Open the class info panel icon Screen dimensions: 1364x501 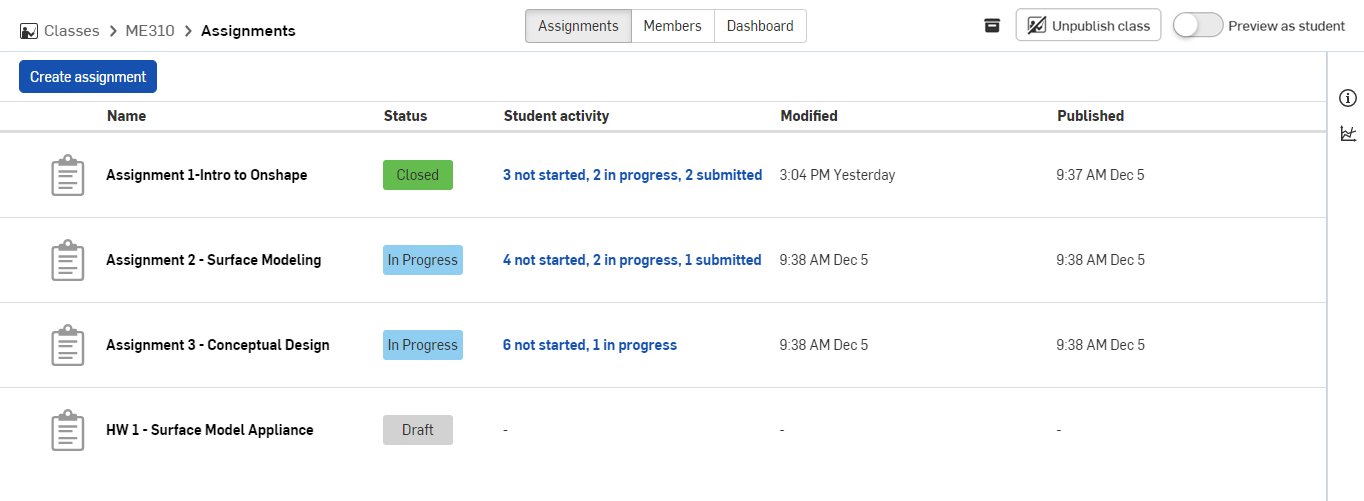(x=1348, y=98)
